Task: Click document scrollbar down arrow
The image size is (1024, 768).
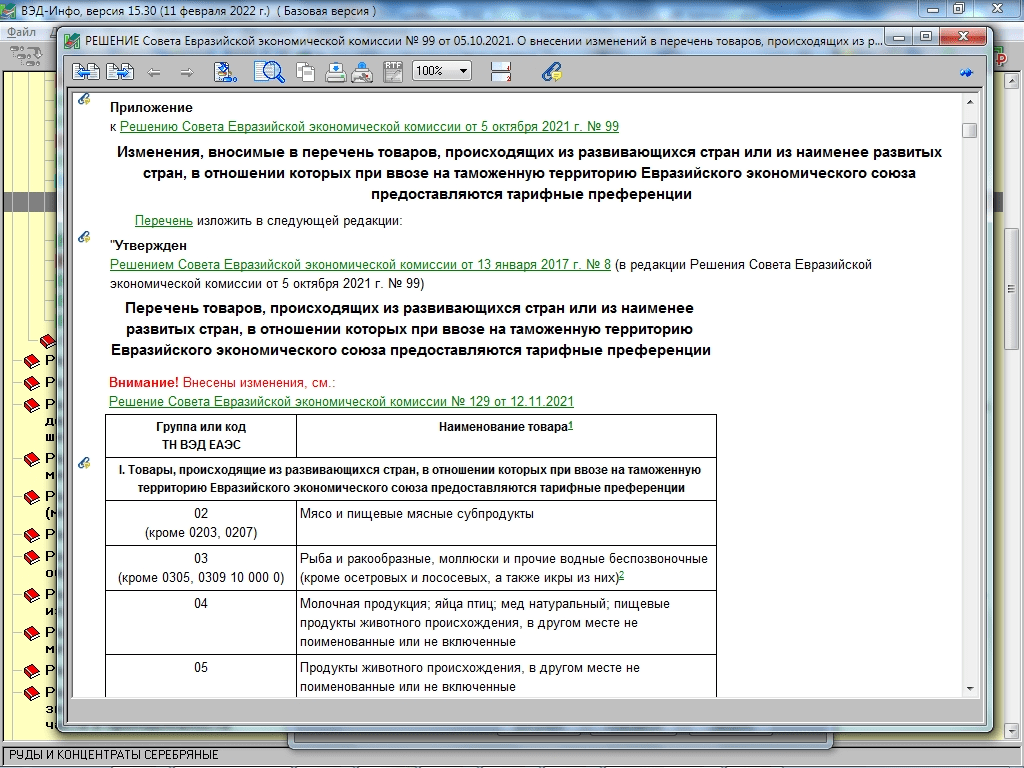Action: [970, 688]
